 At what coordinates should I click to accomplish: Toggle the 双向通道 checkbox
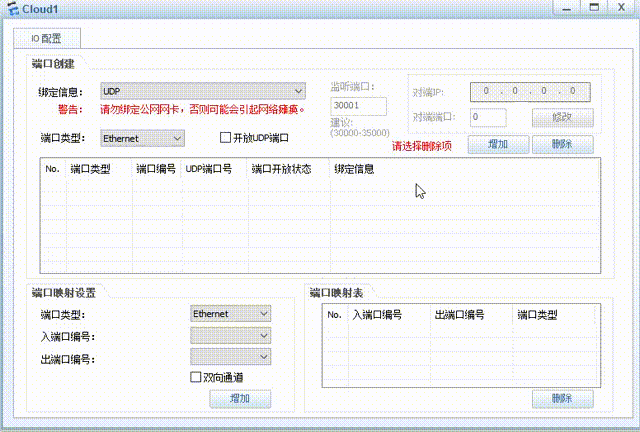[x=196, y=377]
